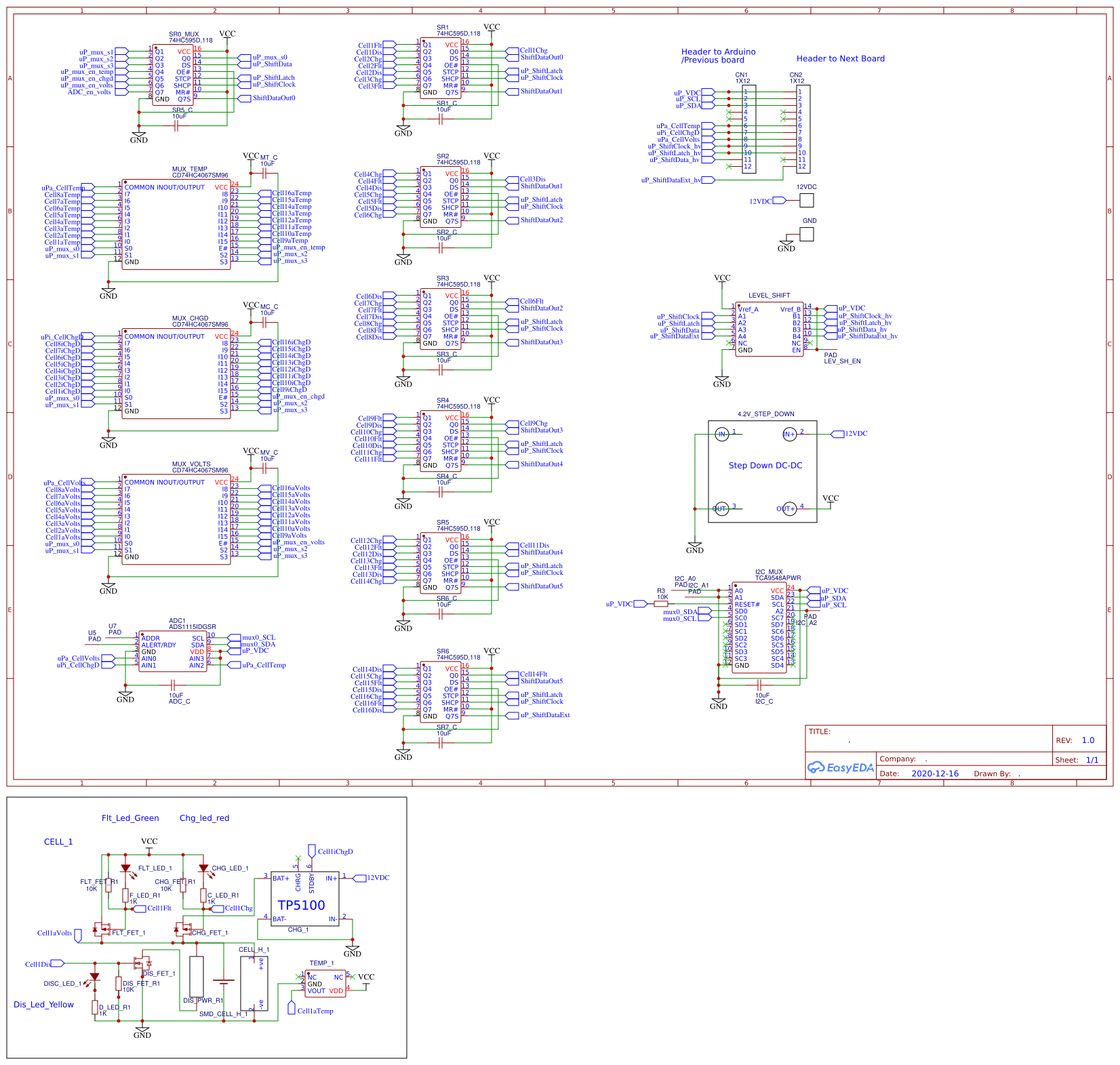Select the TCA9548APWR I2C_MUX chip
This screenshot has width=1120, height=1065.
[x=759, y=628]
